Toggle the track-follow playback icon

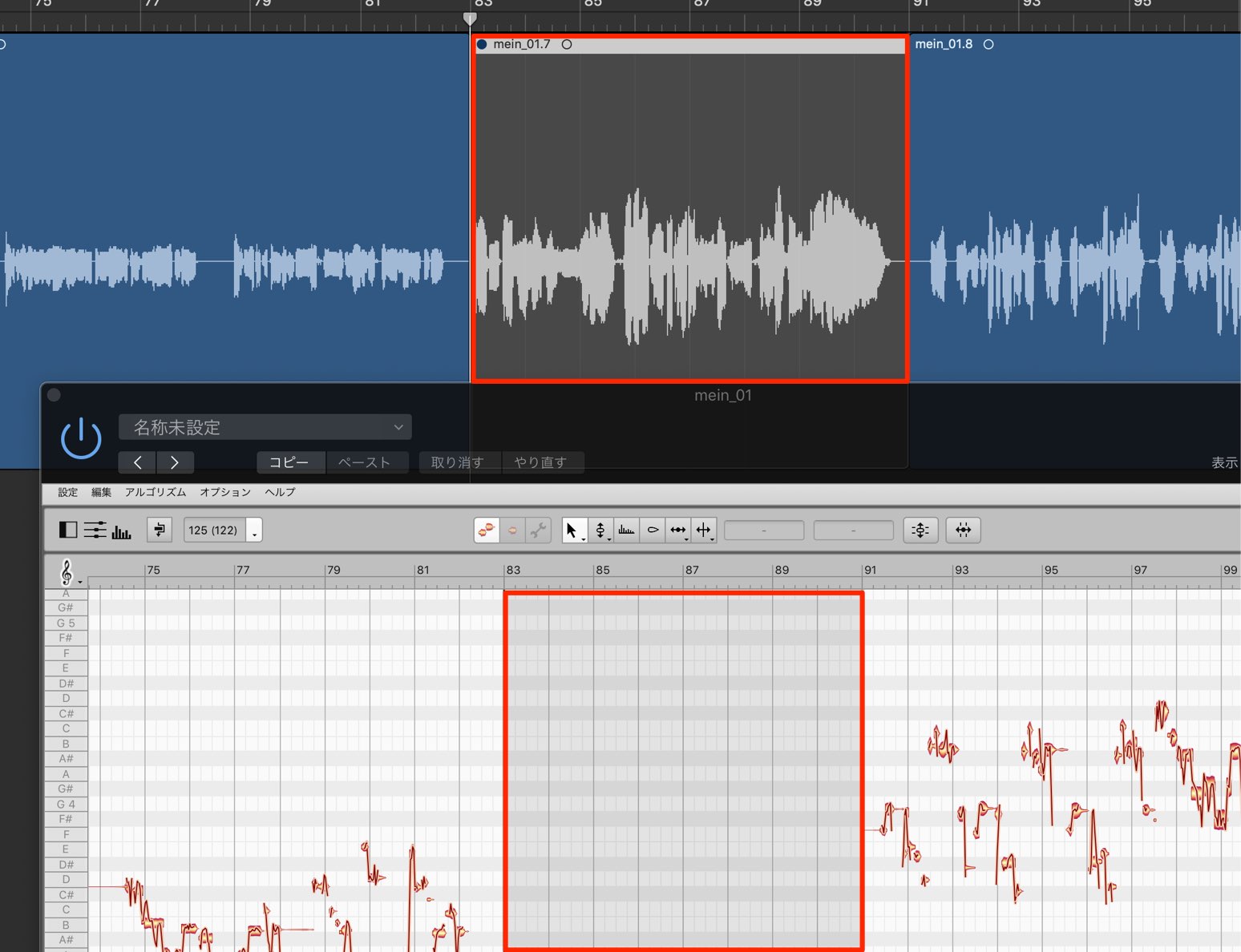(160, 530)
